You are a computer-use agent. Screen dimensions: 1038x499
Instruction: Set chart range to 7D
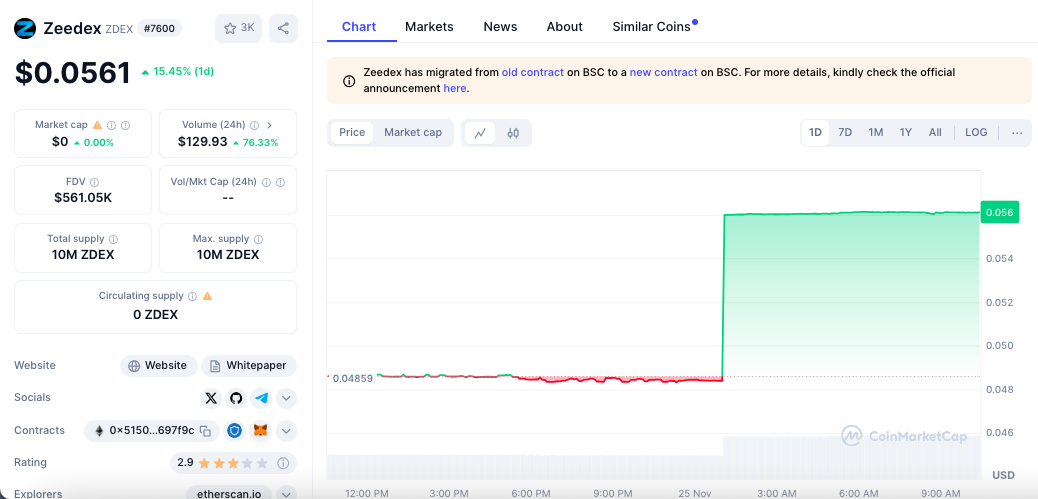[845, 132]
